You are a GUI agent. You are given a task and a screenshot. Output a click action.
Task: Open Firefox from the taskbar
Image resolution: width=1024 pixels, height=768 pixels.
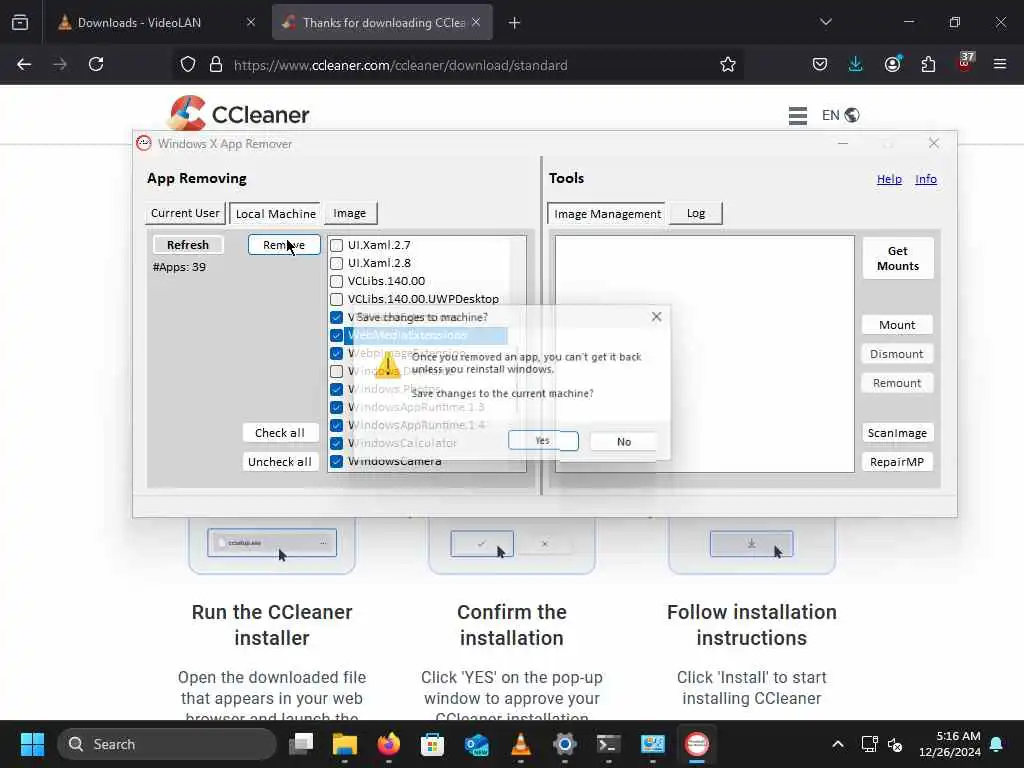pos(389,744)
